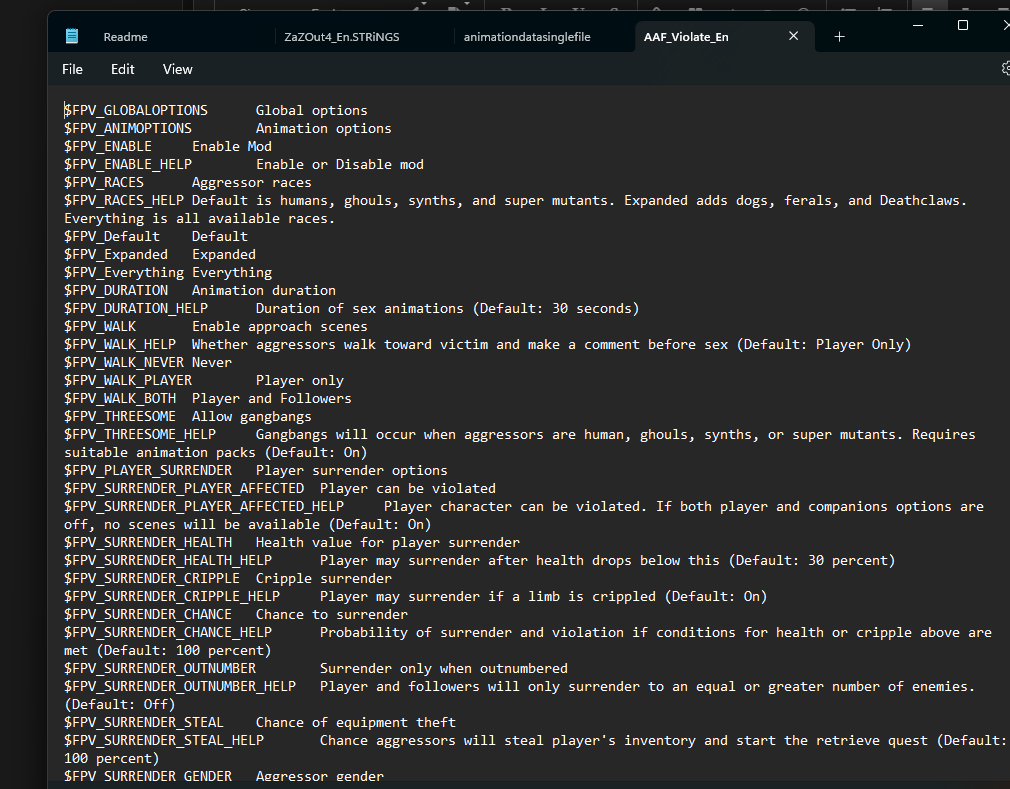Click the value 'Chance to surrender'
The width and height of the screenshot is (1010, 789).
(x=332, y=615)
